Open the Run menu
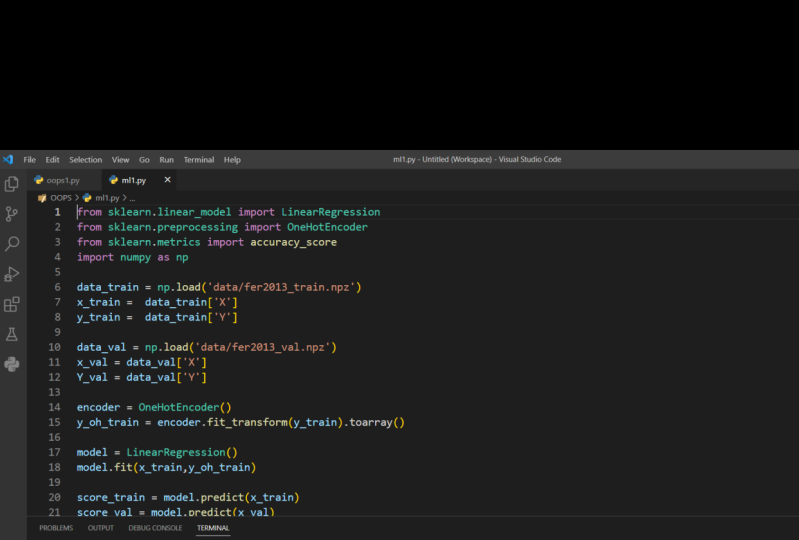This screenshot has height=540, width=799. click(166, 159)
